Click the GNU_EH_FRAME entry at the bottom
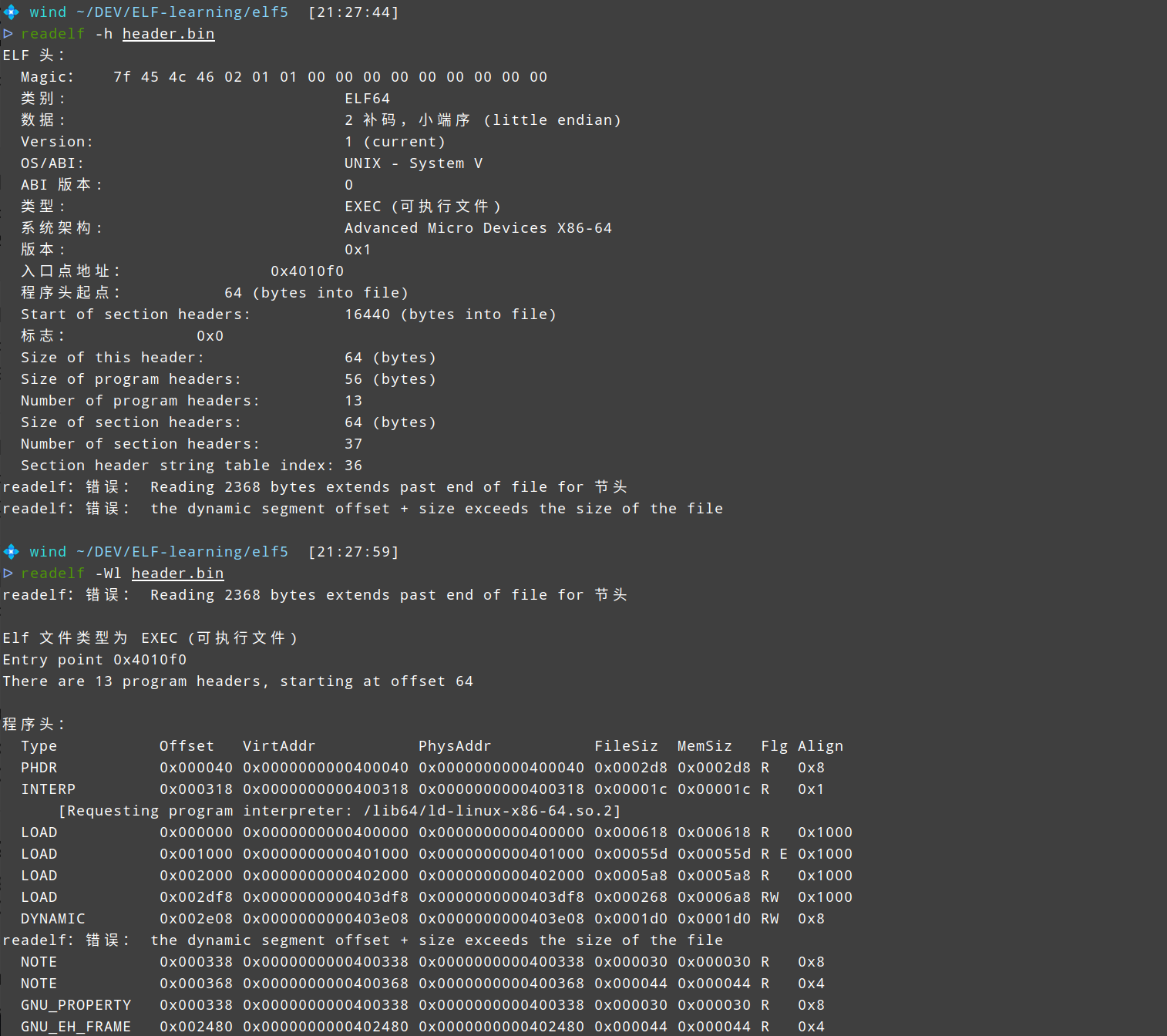The width and height of the screenshot is (1167, 1036). pyautogui.click(x=76, y=1027)
